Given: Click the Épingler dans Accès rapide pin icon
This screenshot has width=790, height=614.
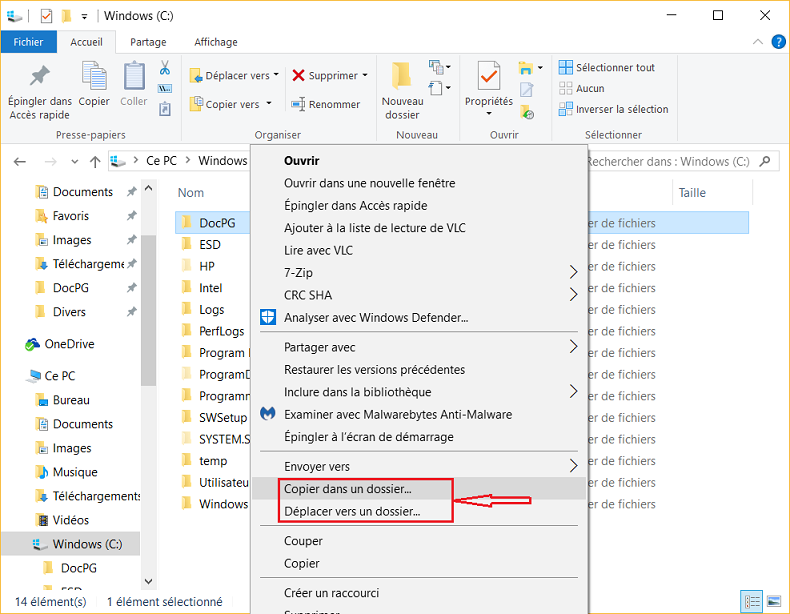Looking at the screenshot, I should tap(39, 77).
